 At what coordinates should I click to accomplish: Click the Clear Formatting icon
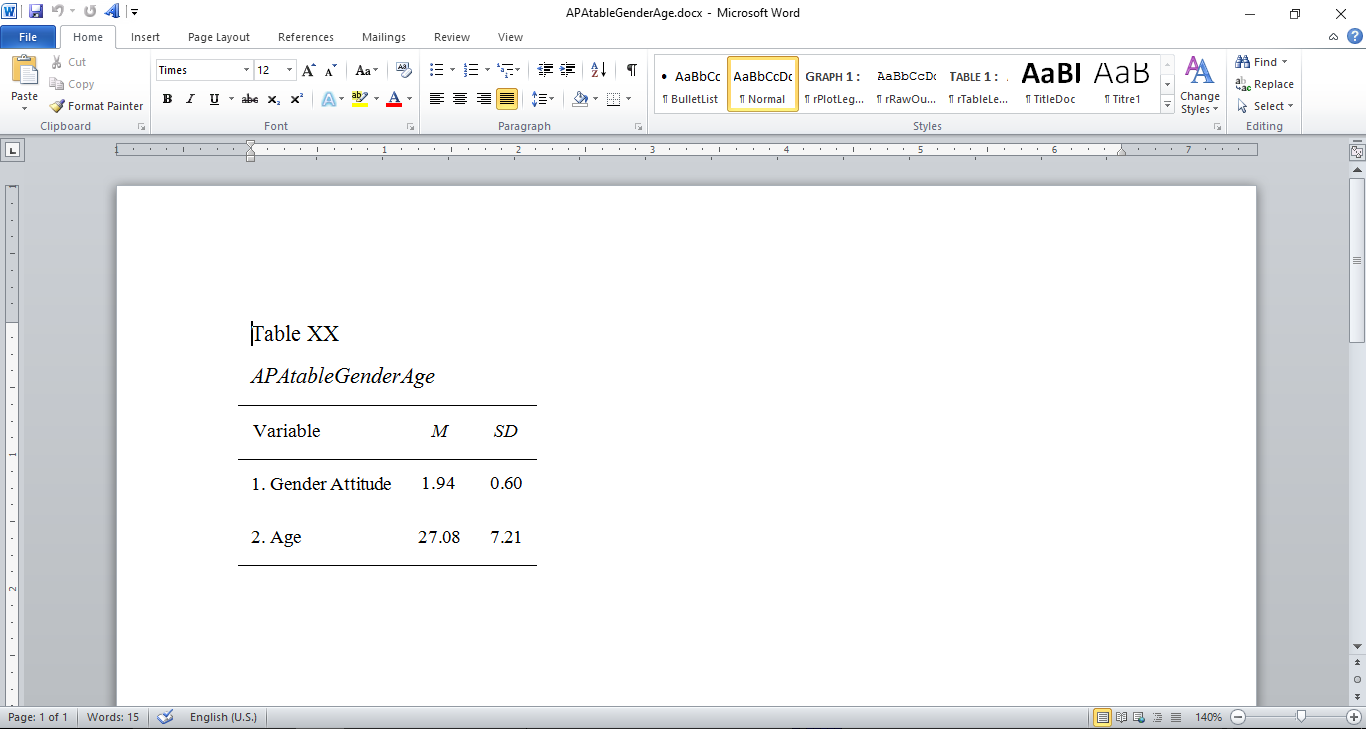click(x=404, y=70)
